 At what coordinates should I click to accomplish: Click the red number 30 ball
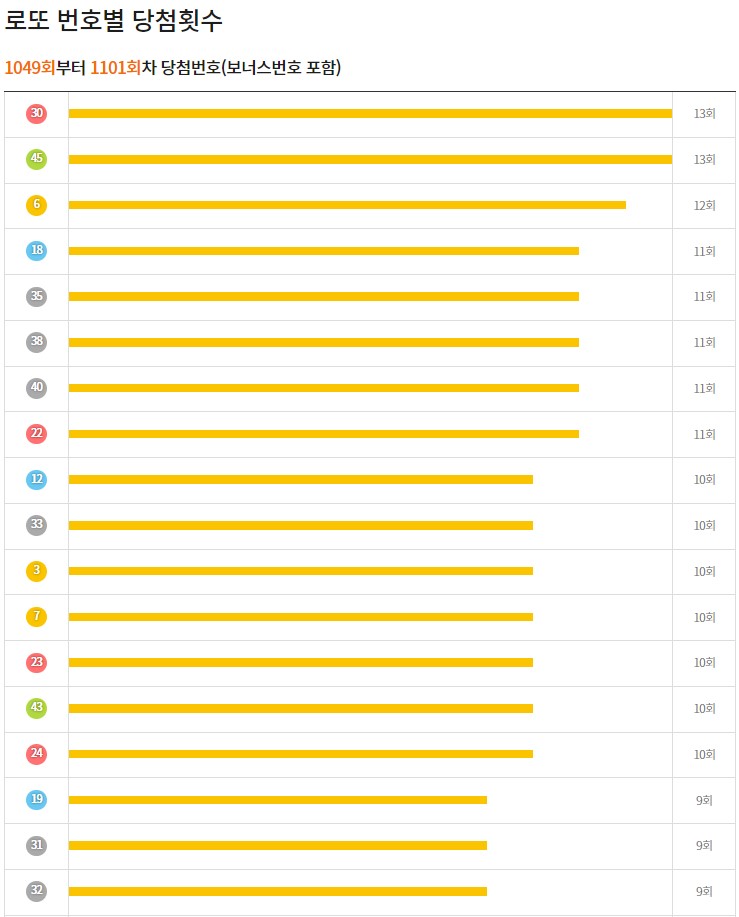(36, 113)
